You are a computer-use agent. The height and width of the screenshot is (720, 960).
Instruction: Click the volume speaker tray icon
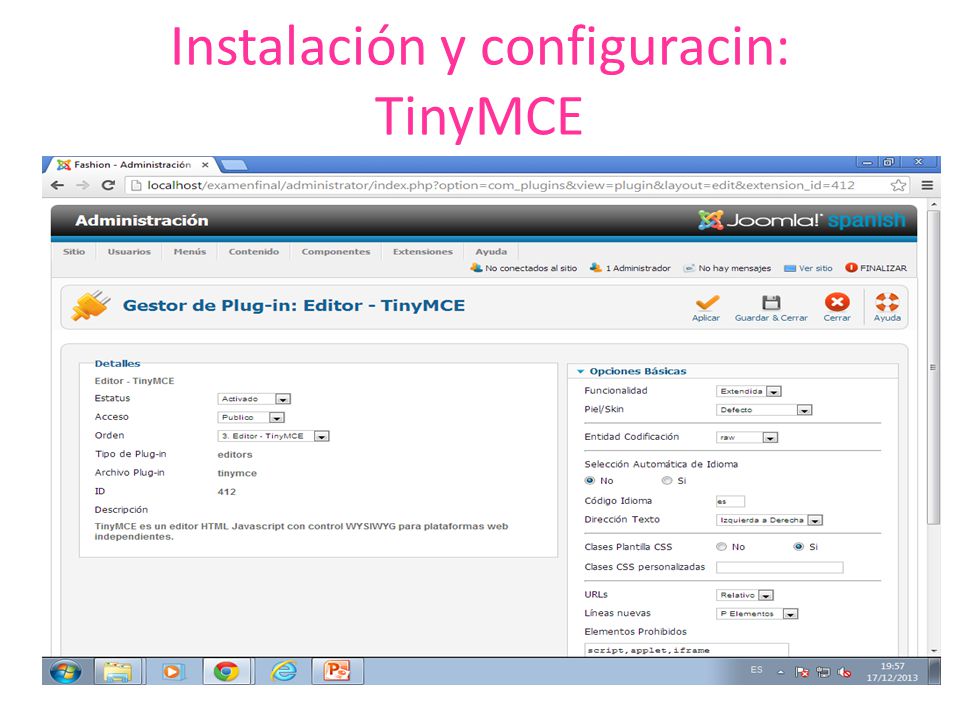[x=844, y=672]
